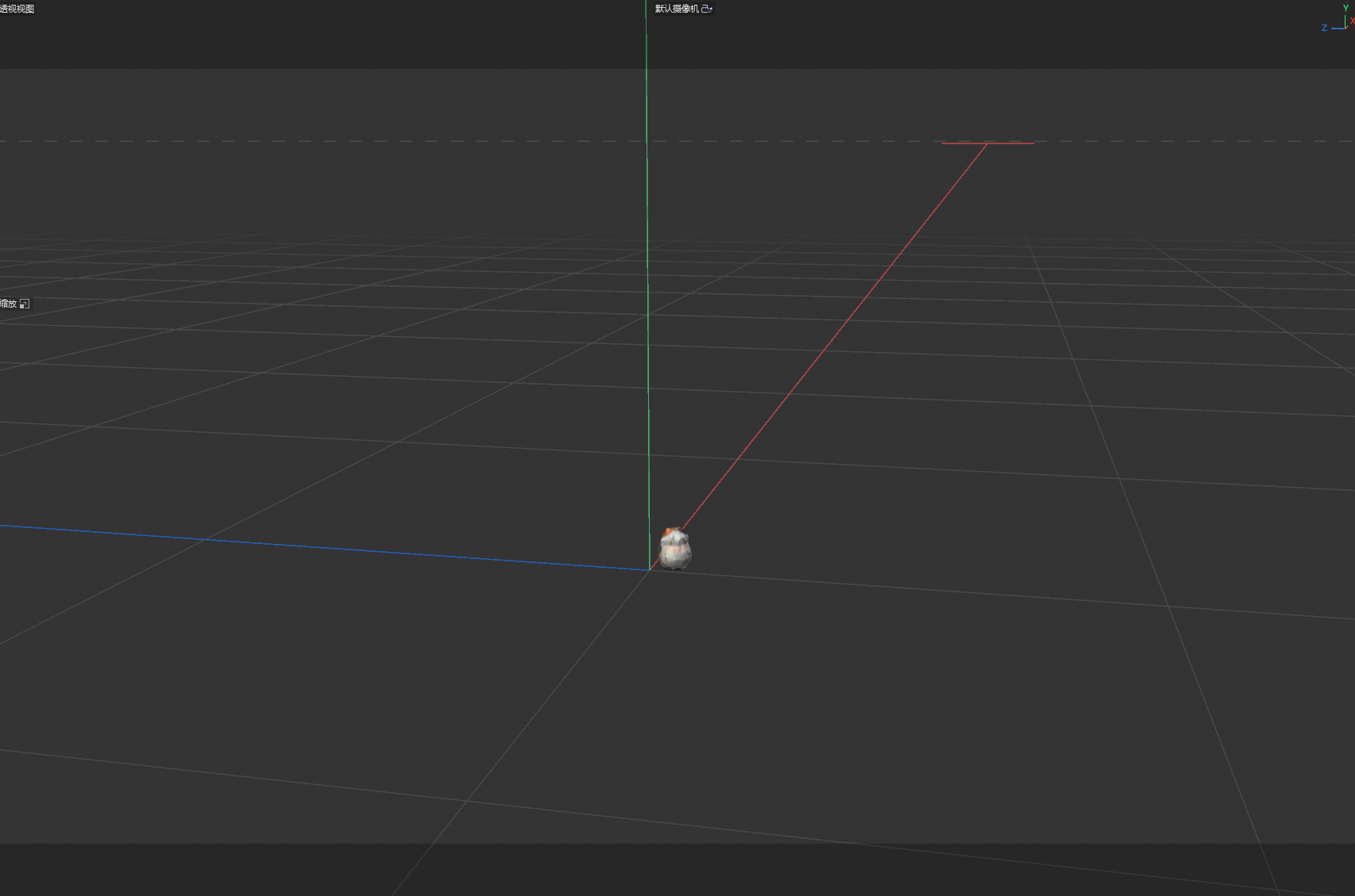Click the camera icon beside 默认摄像机

point(707,9)
